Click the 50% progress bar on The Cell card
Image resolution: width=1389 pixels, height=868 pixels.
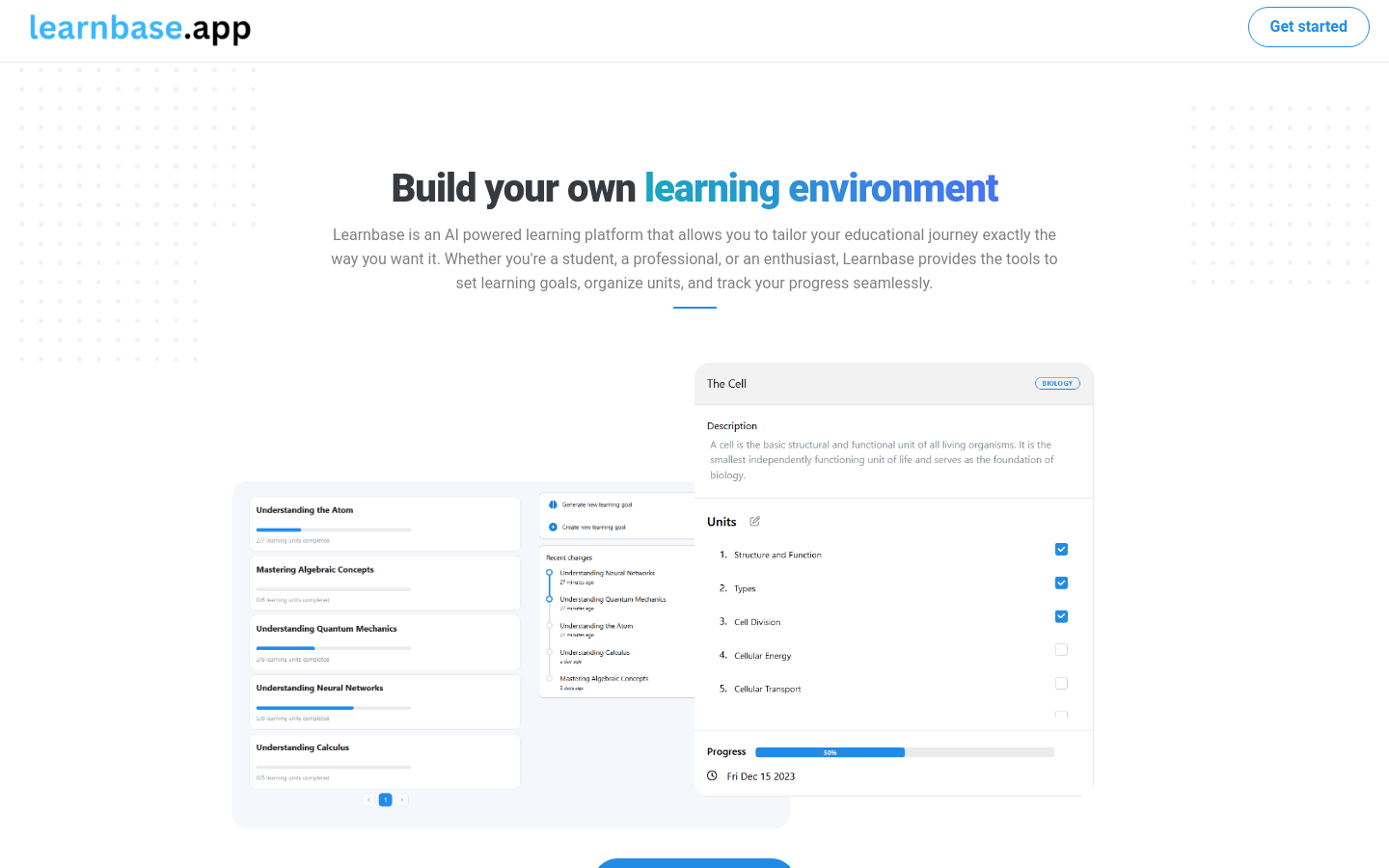tap(905, 752)
